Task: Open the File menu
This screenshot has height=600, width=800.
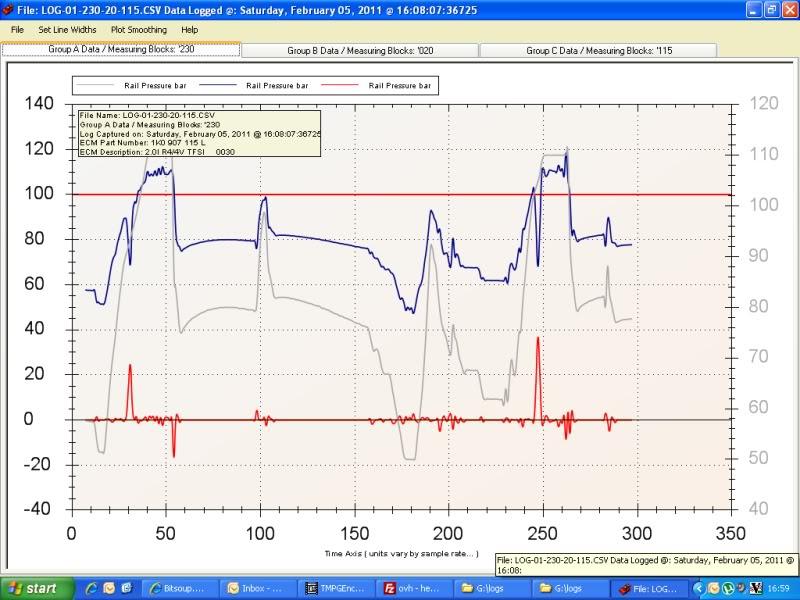Action: pyautogui.click(x=17, y=30)
